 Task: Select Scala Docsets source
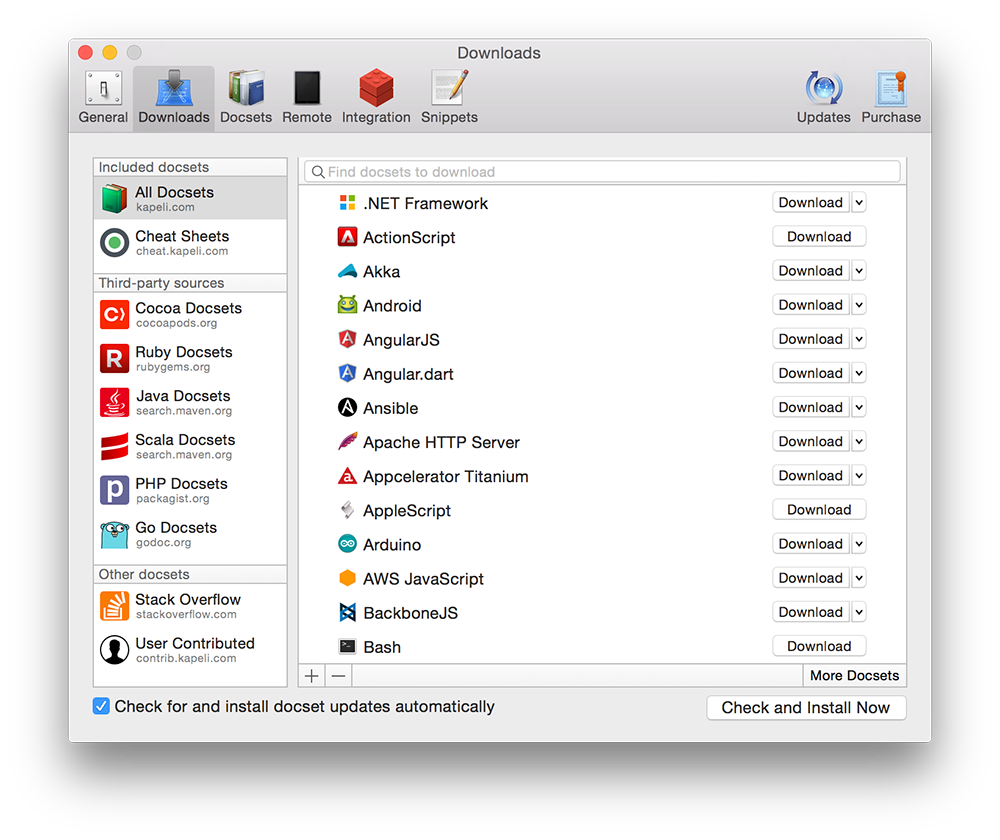(x=190, y=446)
